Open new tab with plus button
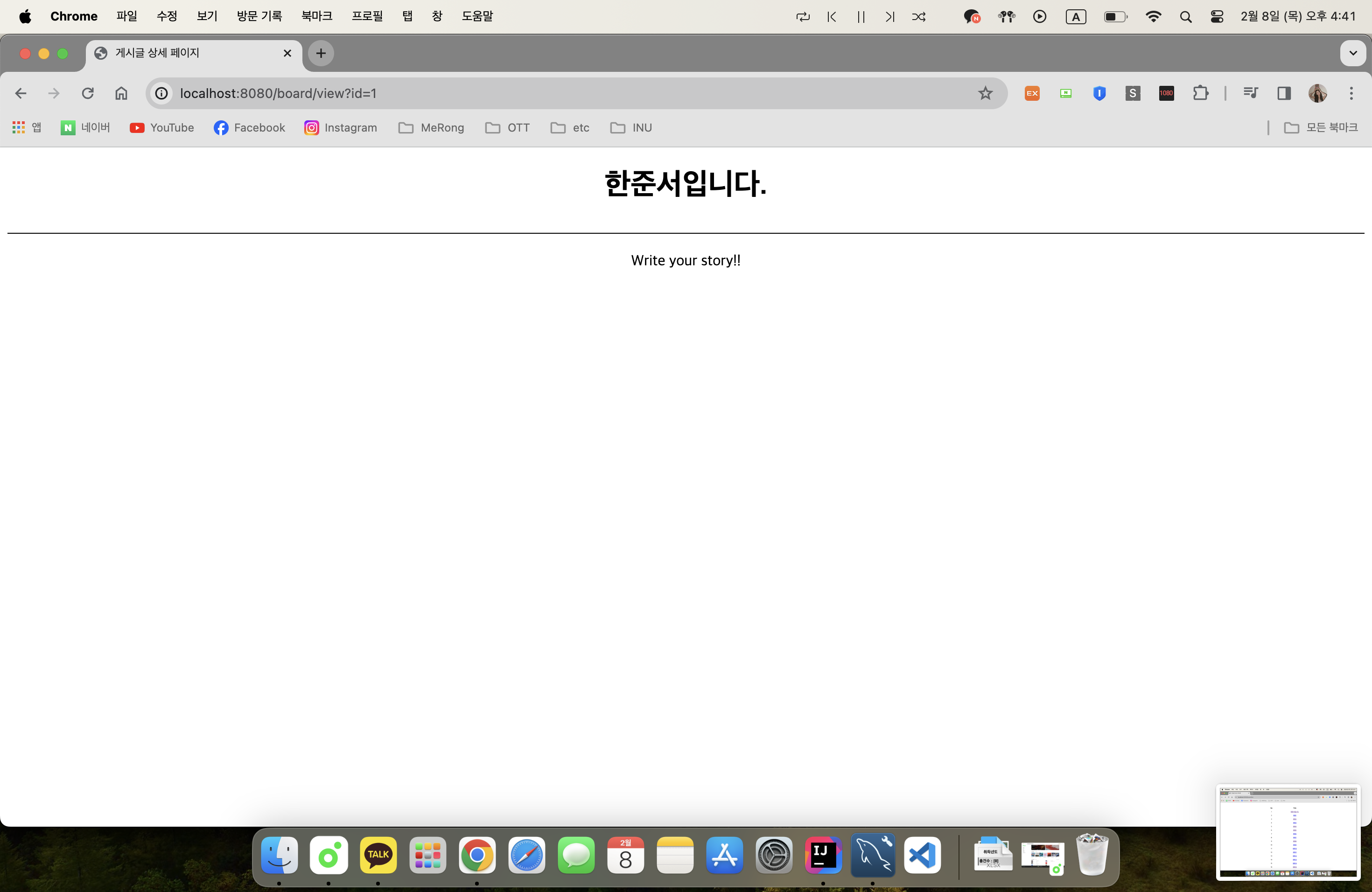 tap(321, 53)
